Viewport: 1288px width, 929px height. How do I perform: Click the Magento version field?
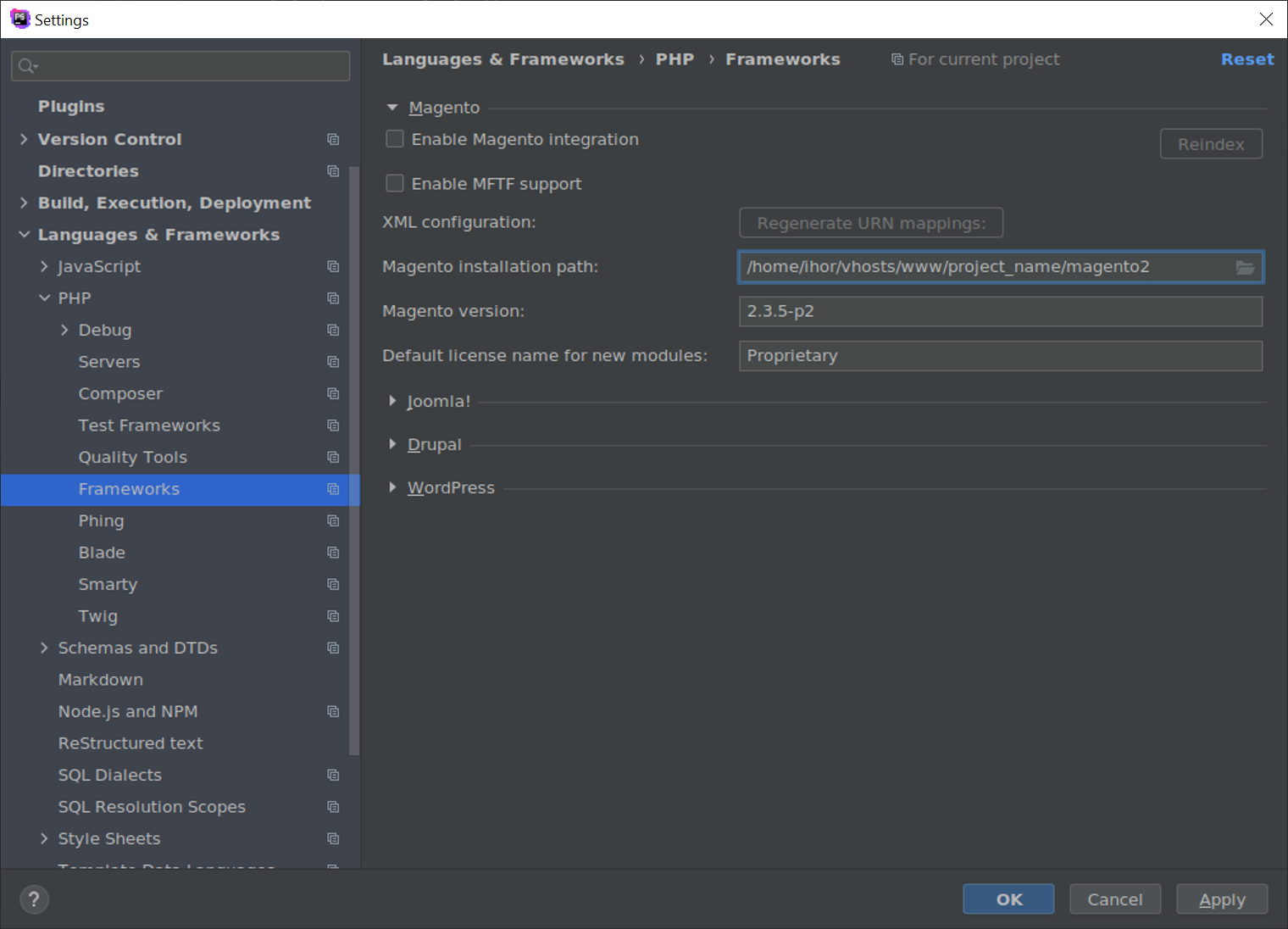click(x=1001, y=311)
